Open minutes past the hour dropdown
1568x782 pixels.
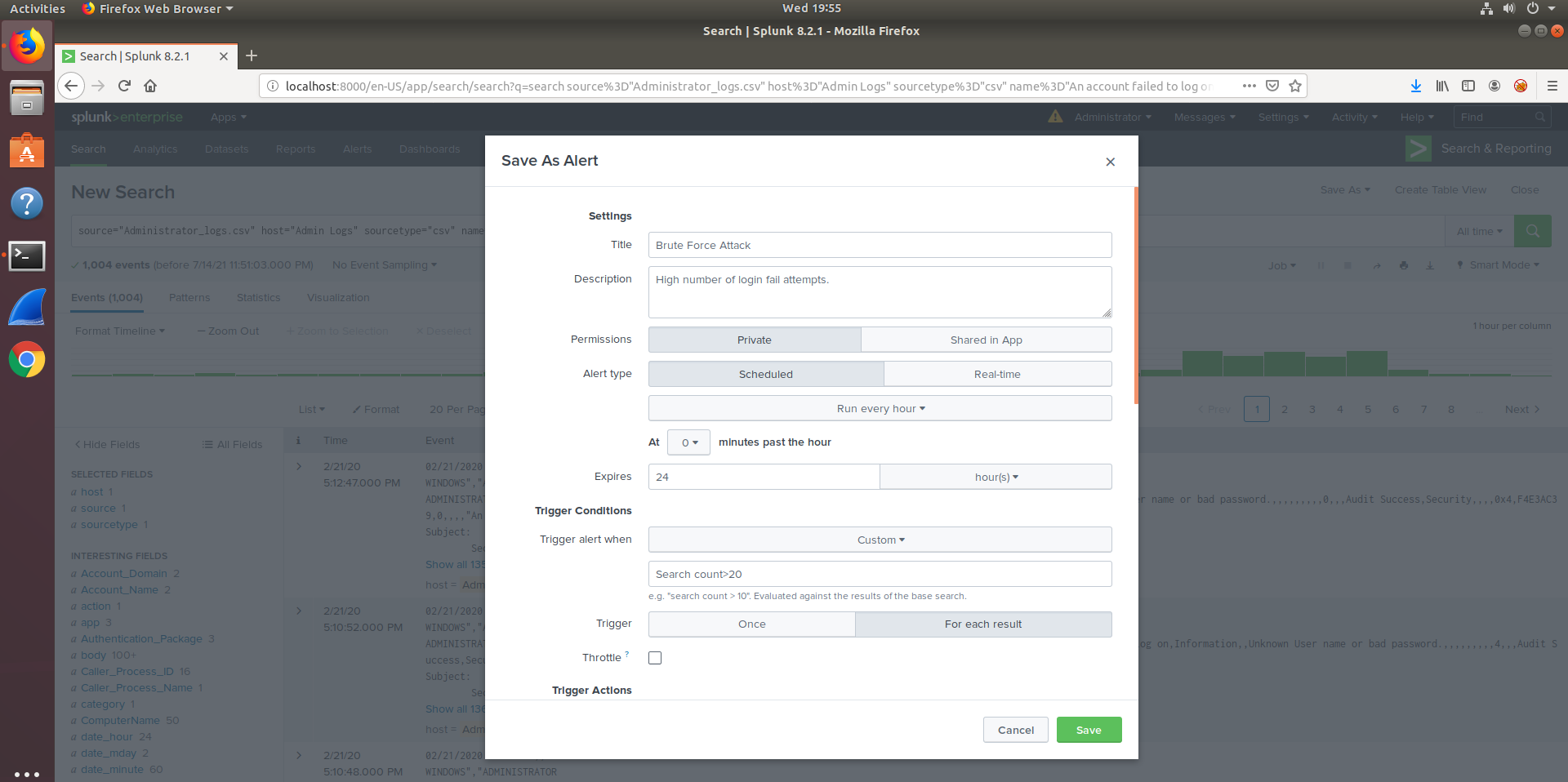coord(688,442)
